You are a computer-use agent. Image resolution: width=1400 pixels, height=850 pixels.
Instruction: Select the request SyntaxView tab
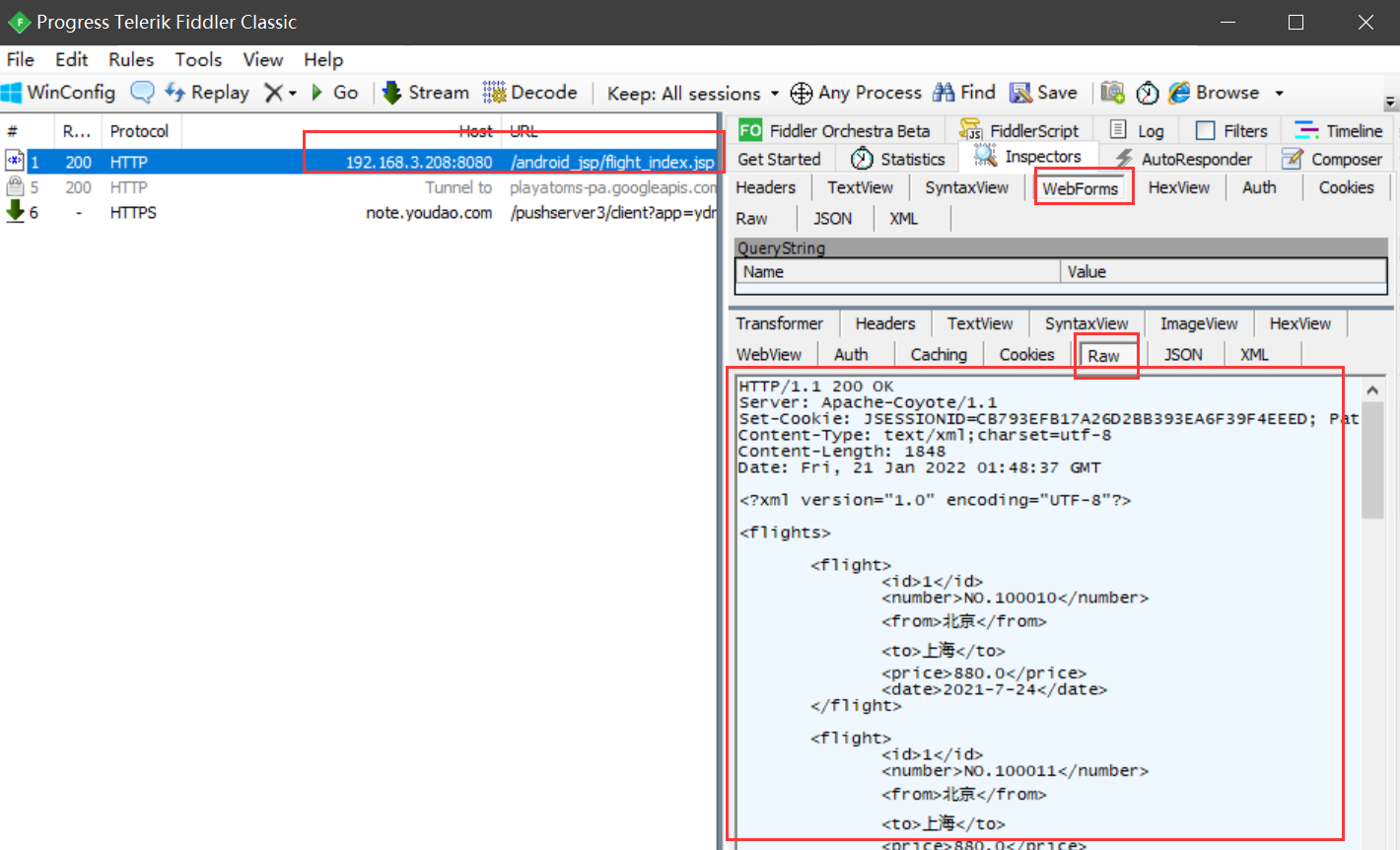pos(966,187)
